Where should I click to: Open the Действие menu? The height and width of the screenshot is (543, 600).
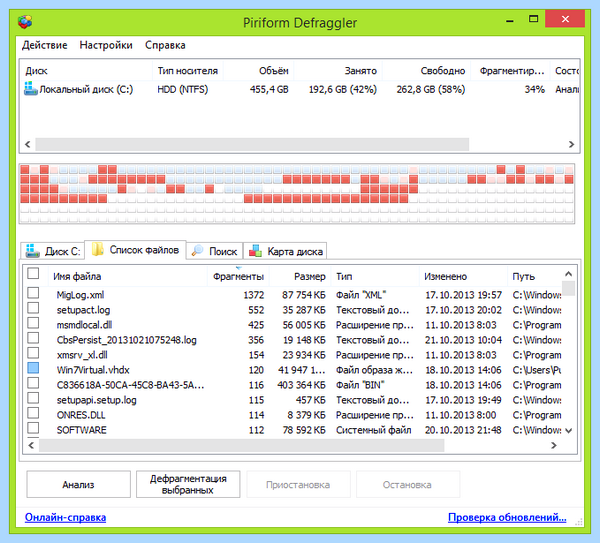[44, 45]
